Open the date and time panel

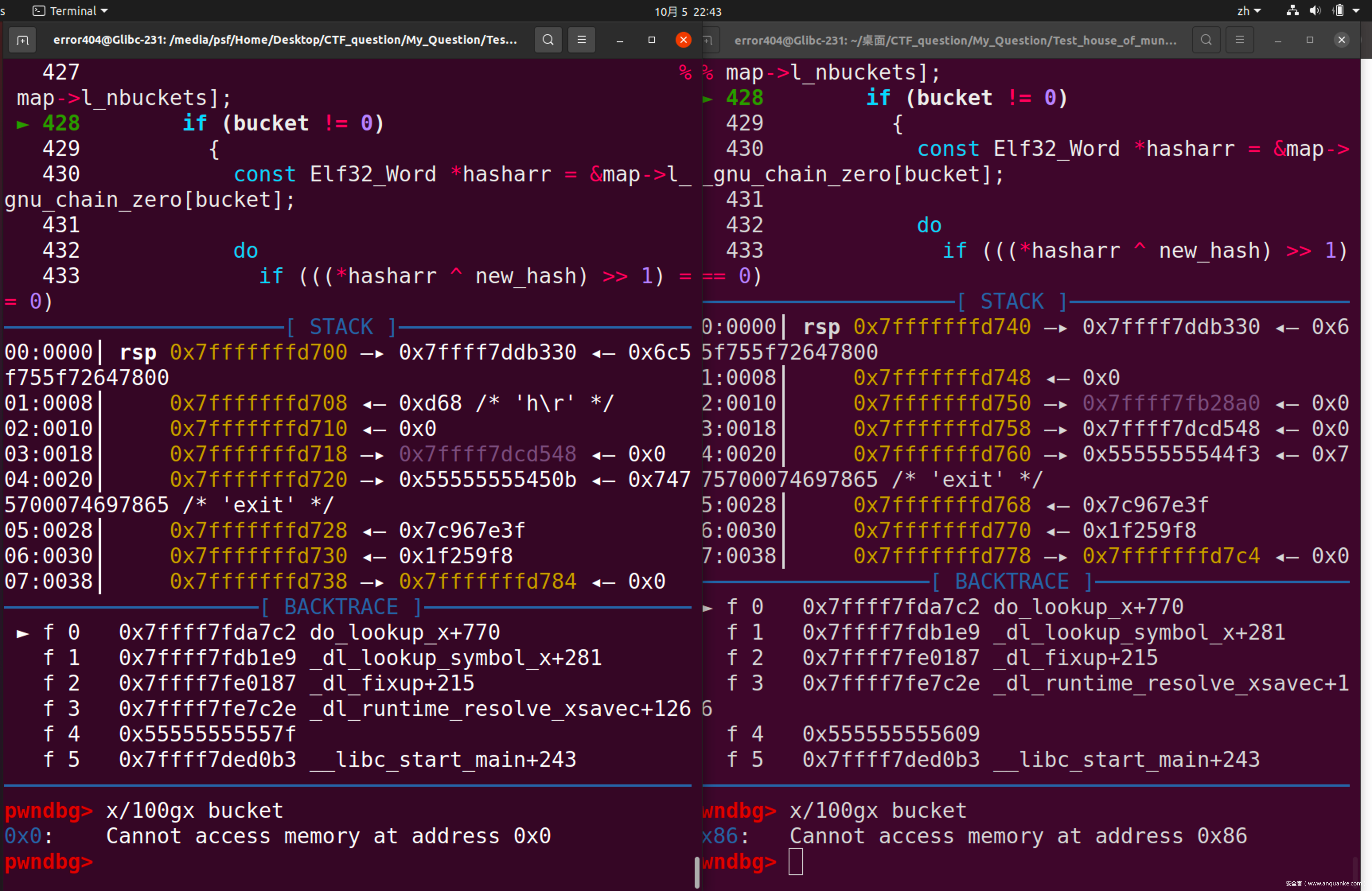point(687,12)
